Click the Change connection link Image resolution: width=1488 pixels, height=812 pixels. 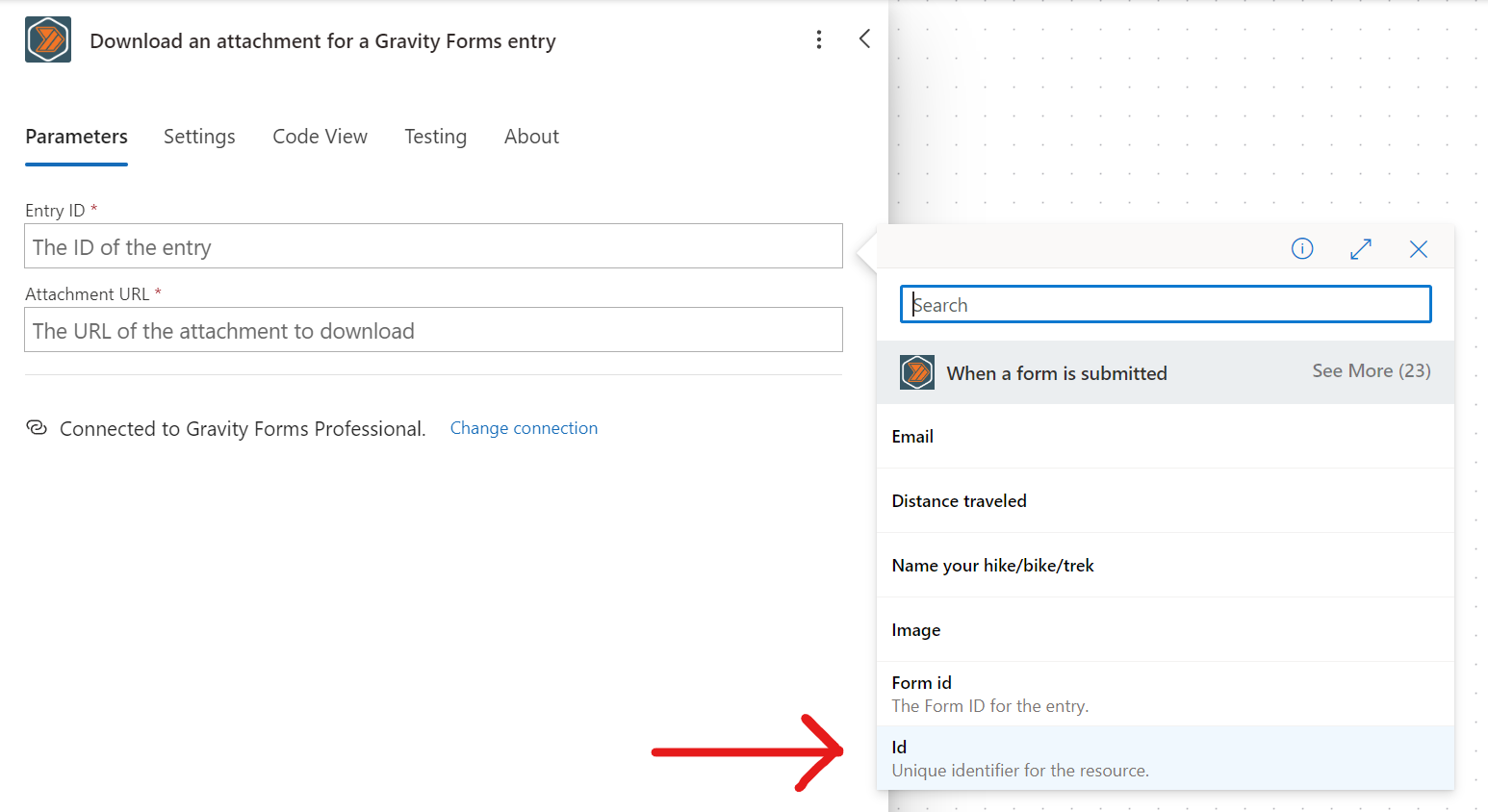point(524,428)
